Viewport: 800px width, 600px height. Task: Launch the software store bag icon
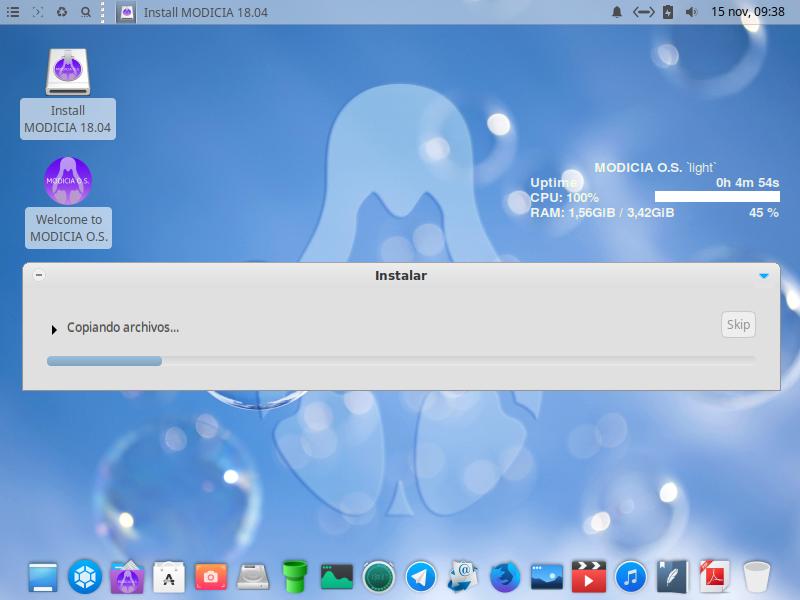coord(169,577)
